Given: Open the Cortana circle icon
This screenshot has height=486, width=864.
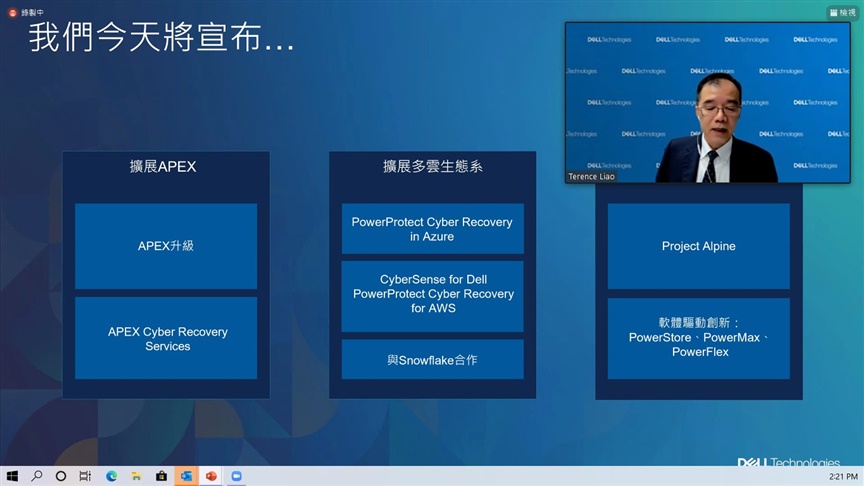Looking at the screenshot, I should tap(61, 476).
